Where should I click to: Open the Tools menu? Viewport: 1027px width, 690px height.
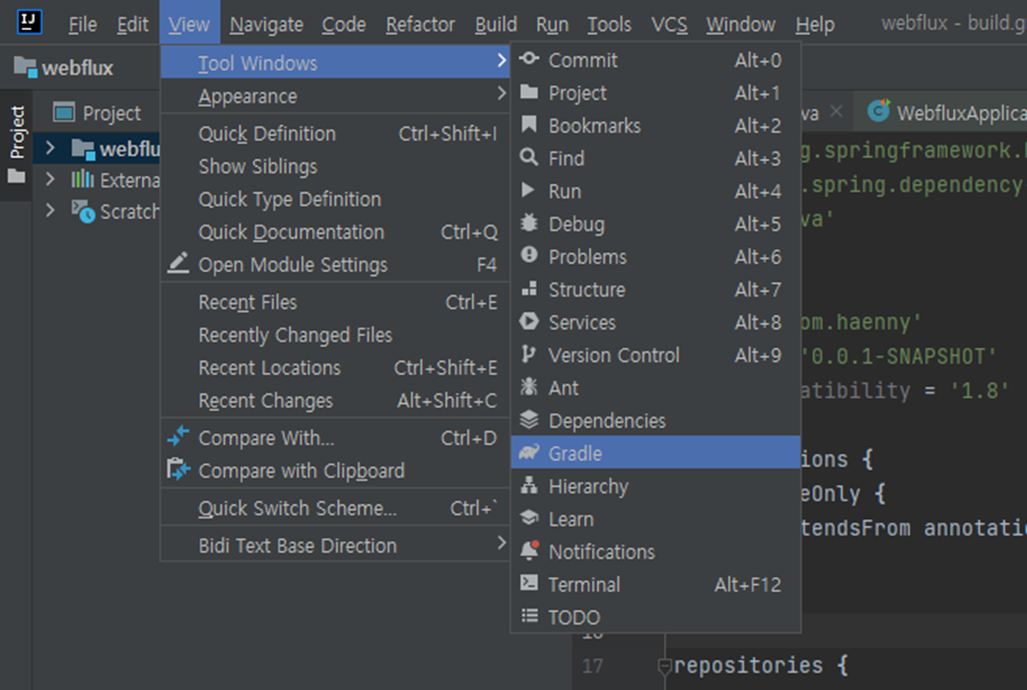609,25
